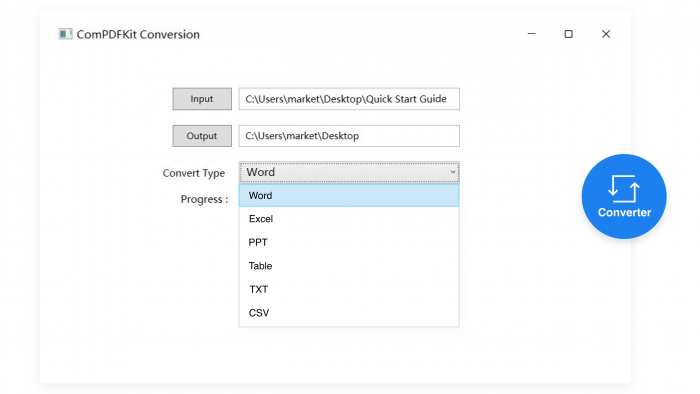Click the Output button

coord(202,136)
